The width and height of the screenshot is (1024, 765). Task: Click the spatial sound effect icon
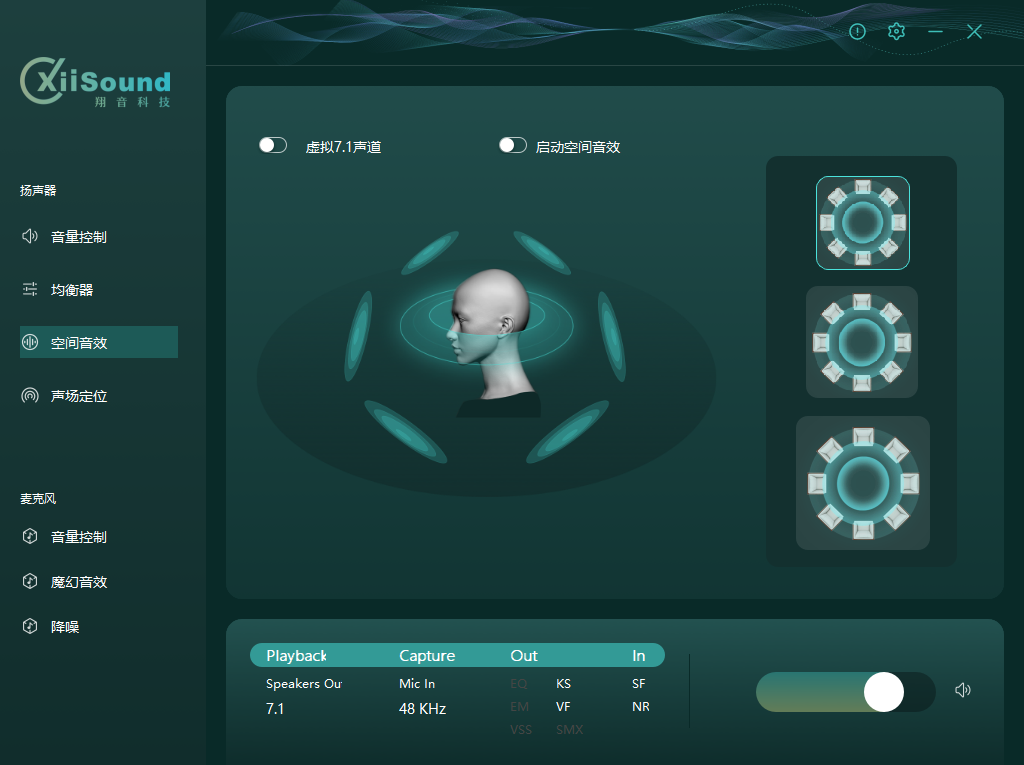pos(30,343)
